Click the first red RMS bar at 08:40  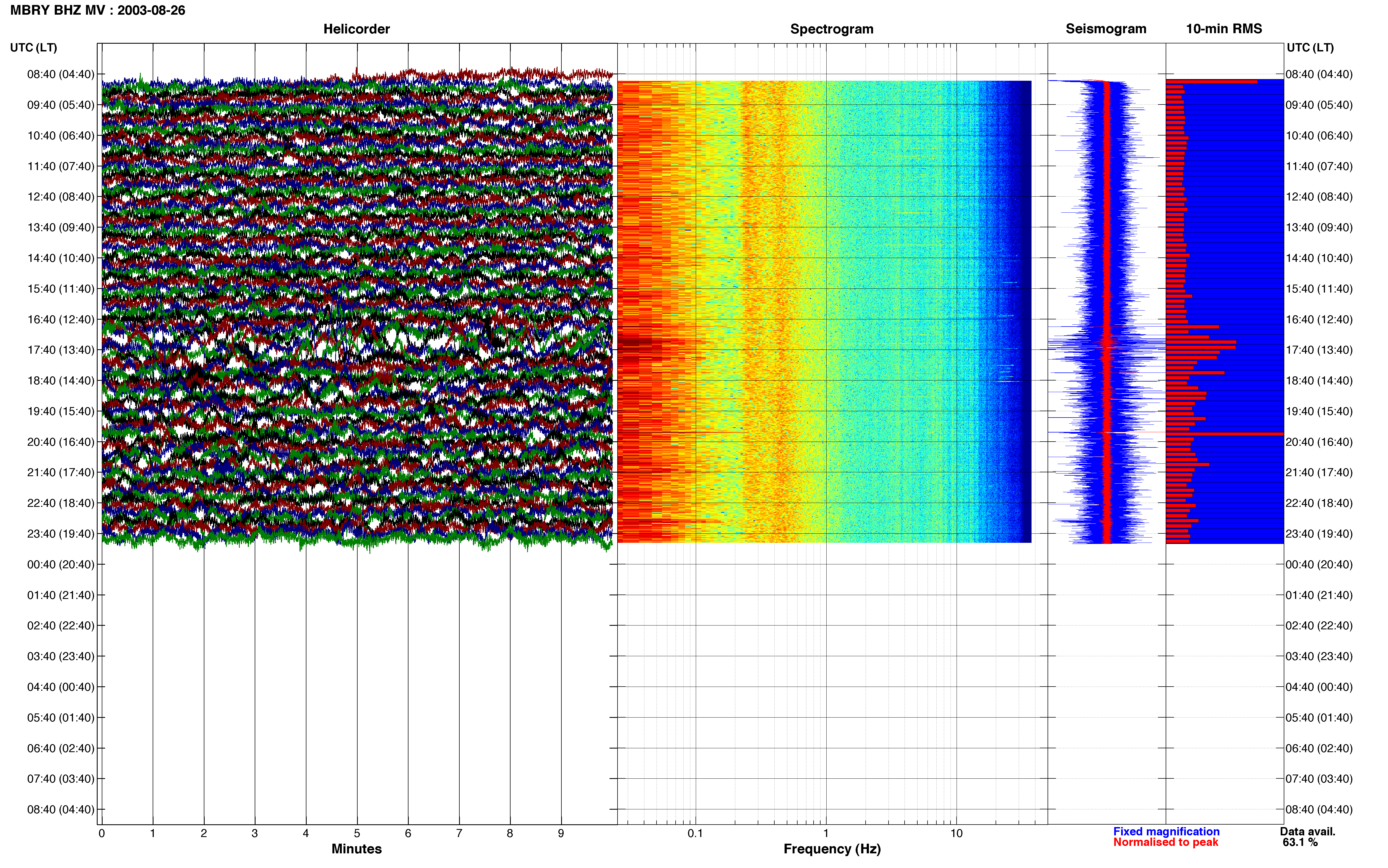coord(1212,82)
